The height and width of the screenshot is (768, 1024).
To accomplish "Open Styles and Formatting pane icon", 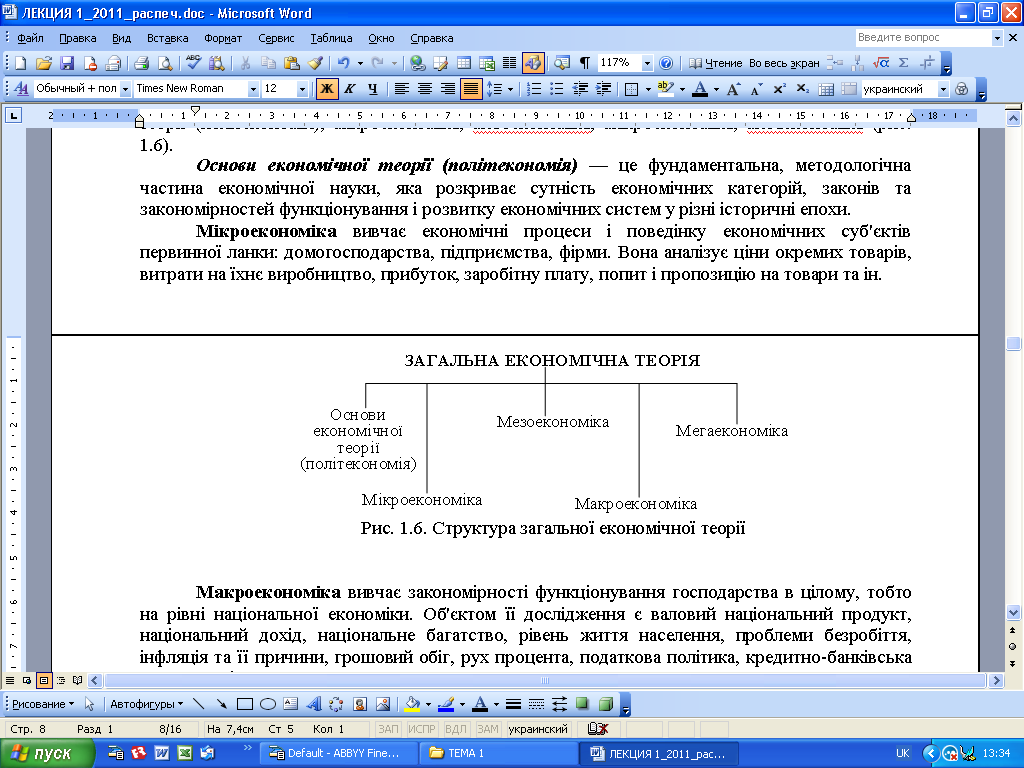I will (21, 88).
